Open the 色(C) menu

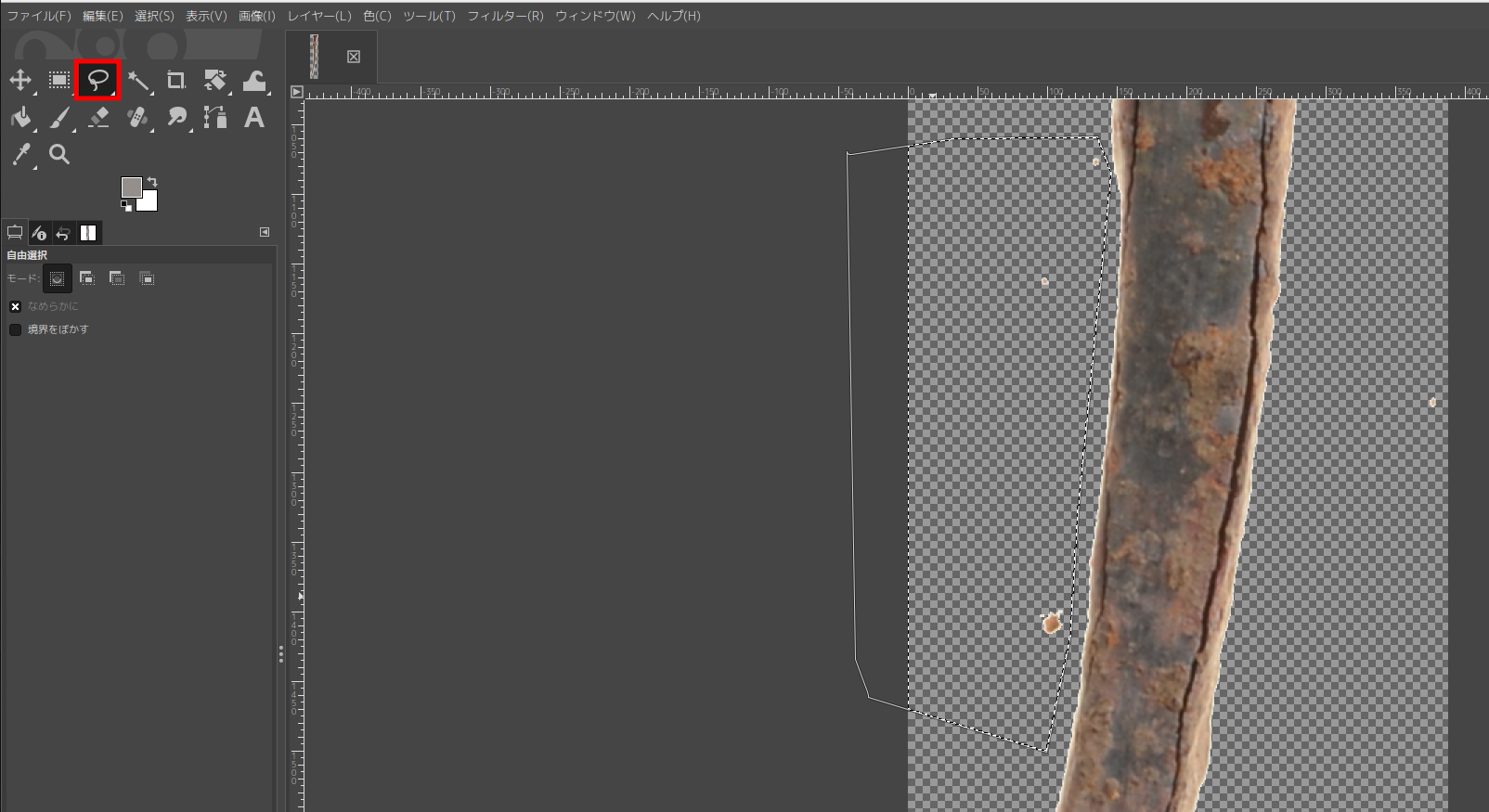[x=377, y=16]
